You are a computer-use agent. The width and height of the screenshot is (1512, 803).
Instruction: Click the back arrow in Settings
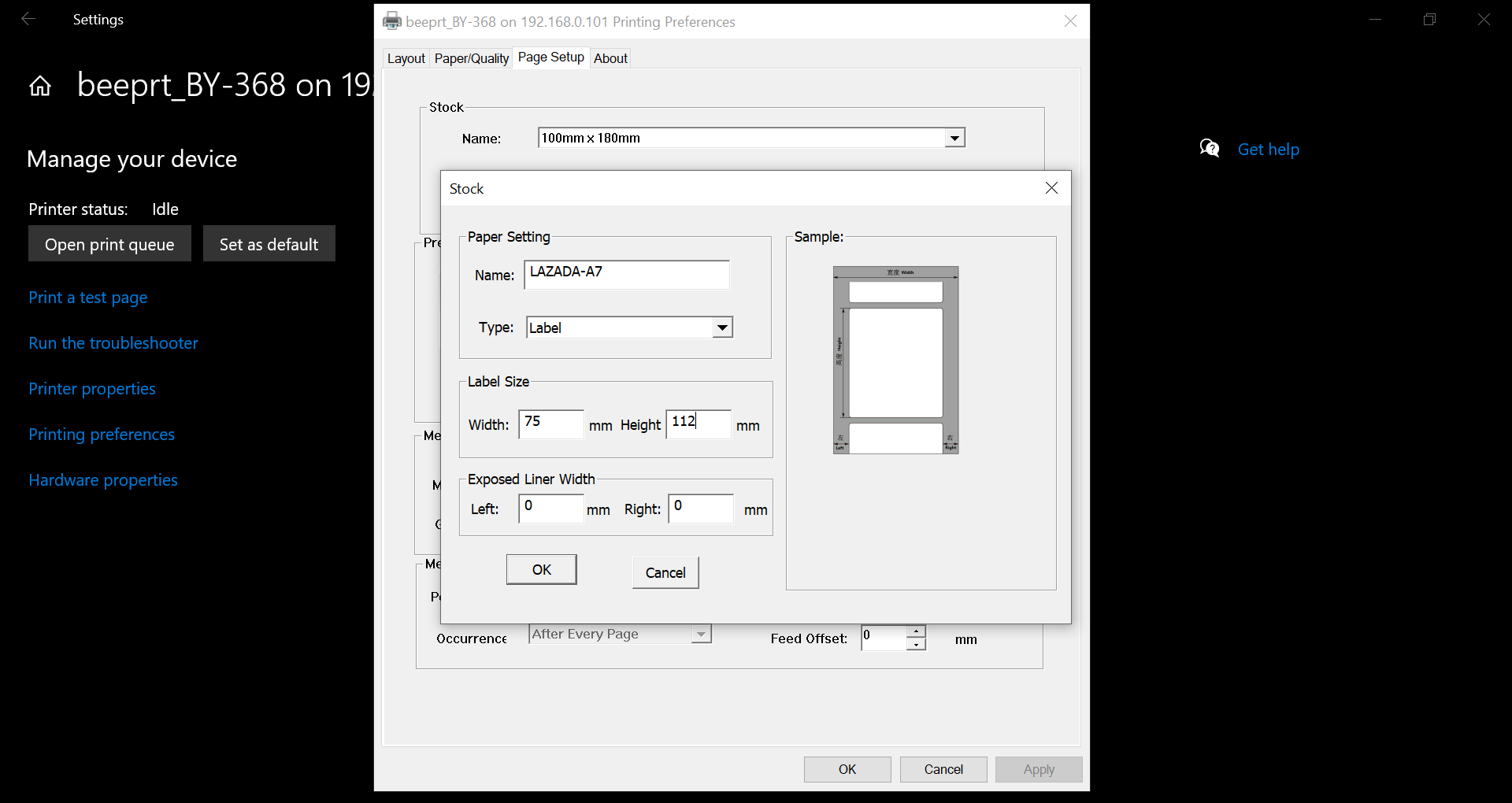(x=28, y=19)
